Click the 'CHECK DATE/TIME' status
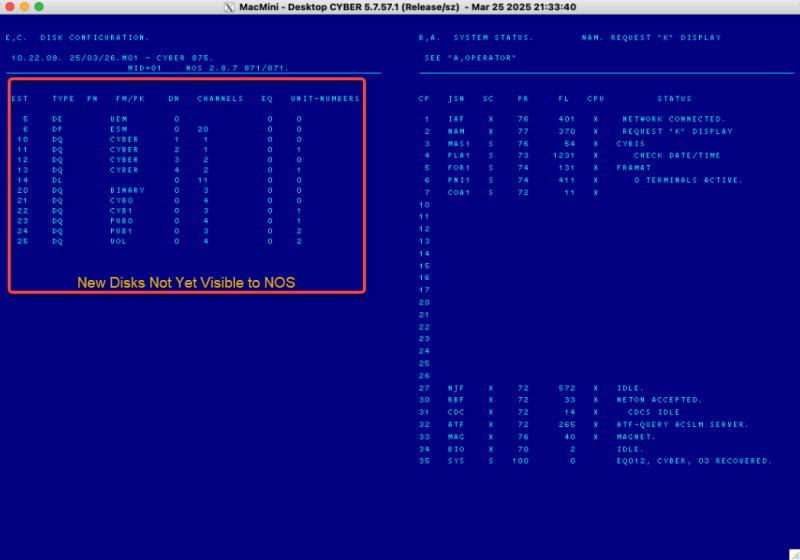The width and height of the screenshot is (800, 560). [677, 156]
